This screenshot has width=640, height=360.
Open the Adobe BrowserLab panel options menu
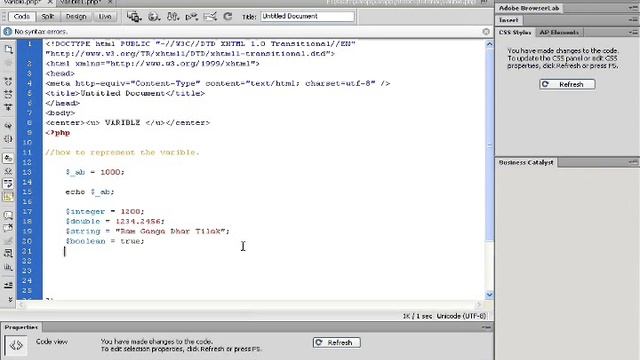click(x=634, y=8)
